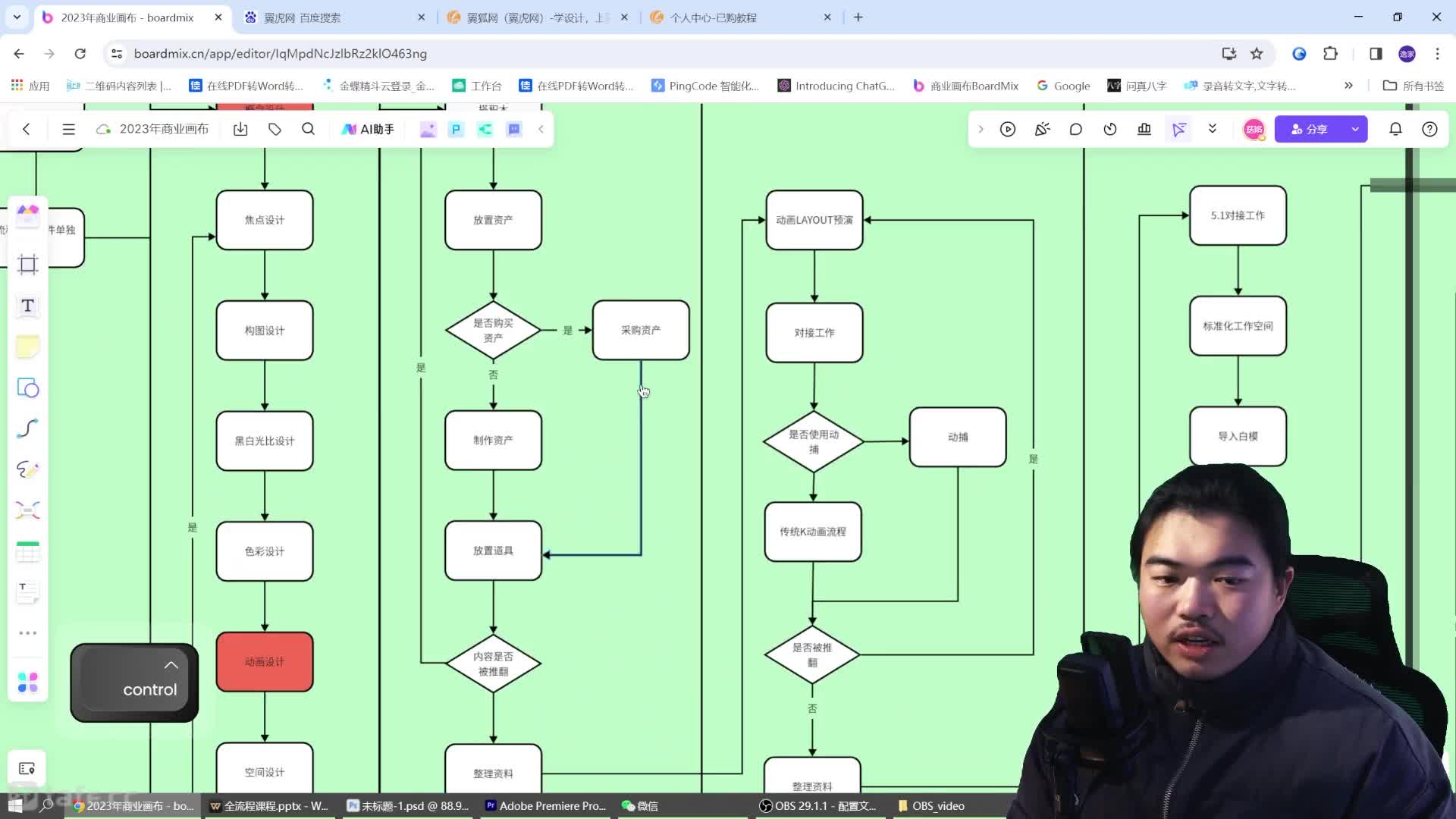Select the document text-card tool
This screenshot has height=819, width=1456.
(28, 592)
